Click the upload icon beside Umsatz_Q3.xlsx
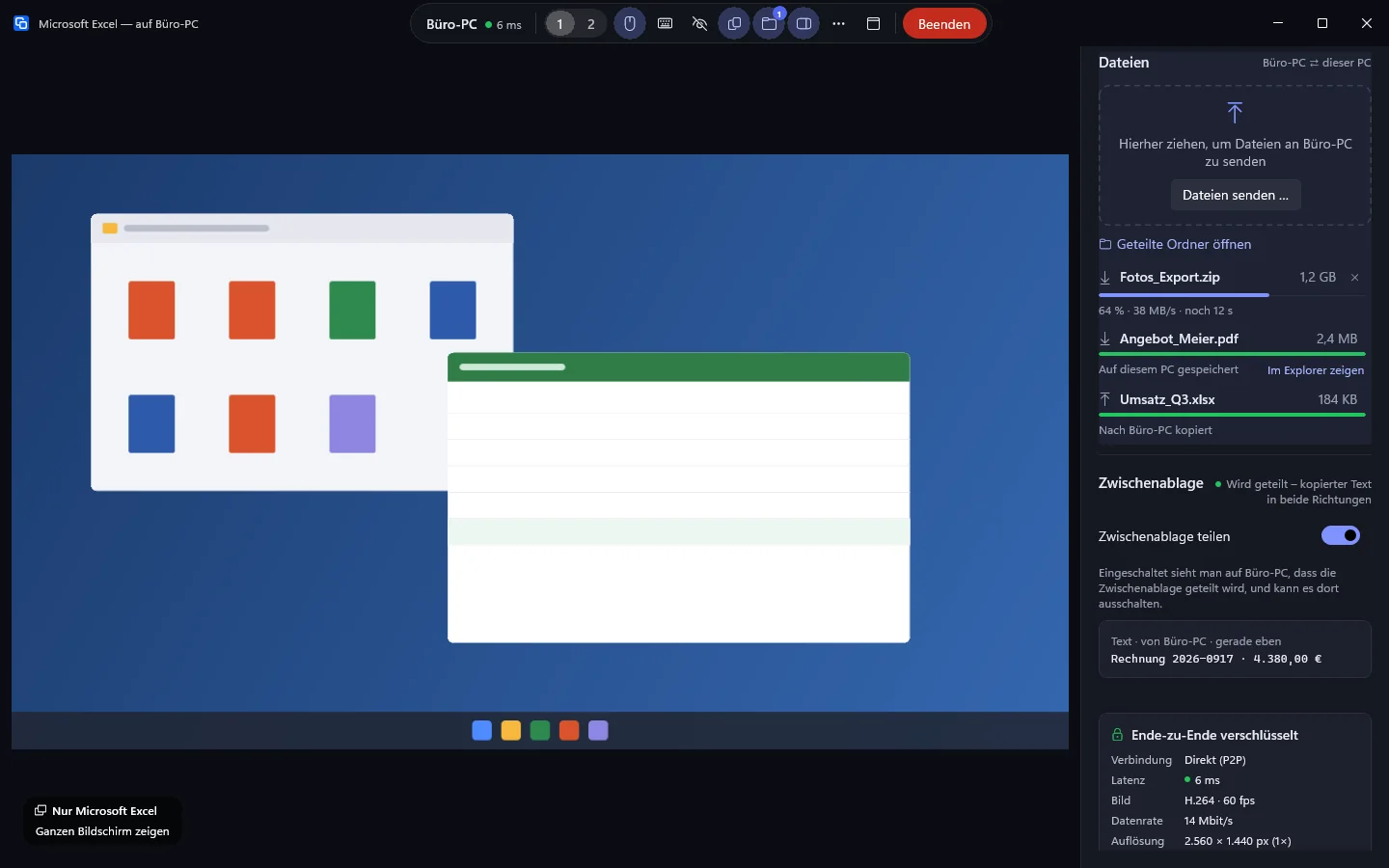Image resolution: width=1389 pixels, height=868 pixels. (x=1105, y=399)
